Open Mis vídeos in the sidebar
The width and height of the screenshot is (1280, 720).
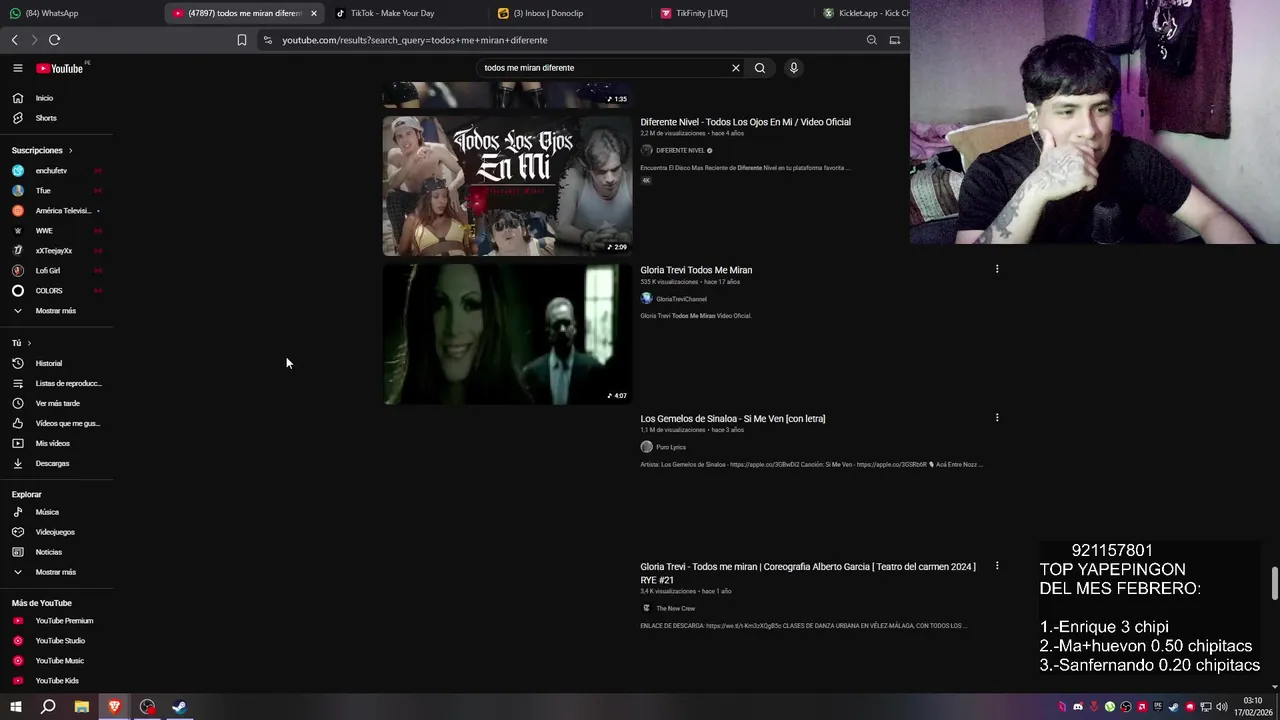tap(56, 443)
